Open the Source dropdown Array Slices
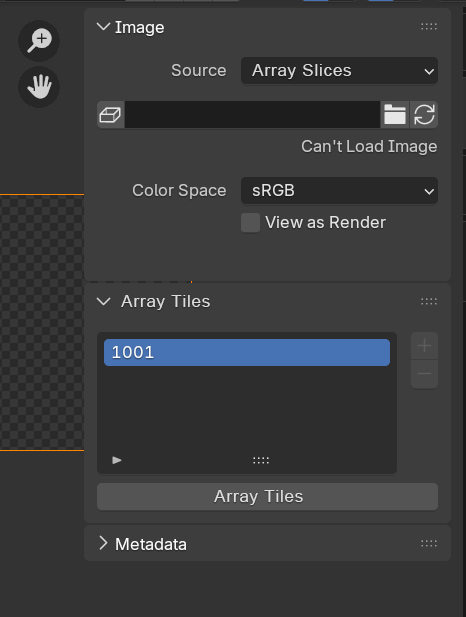 click(339, 71)
